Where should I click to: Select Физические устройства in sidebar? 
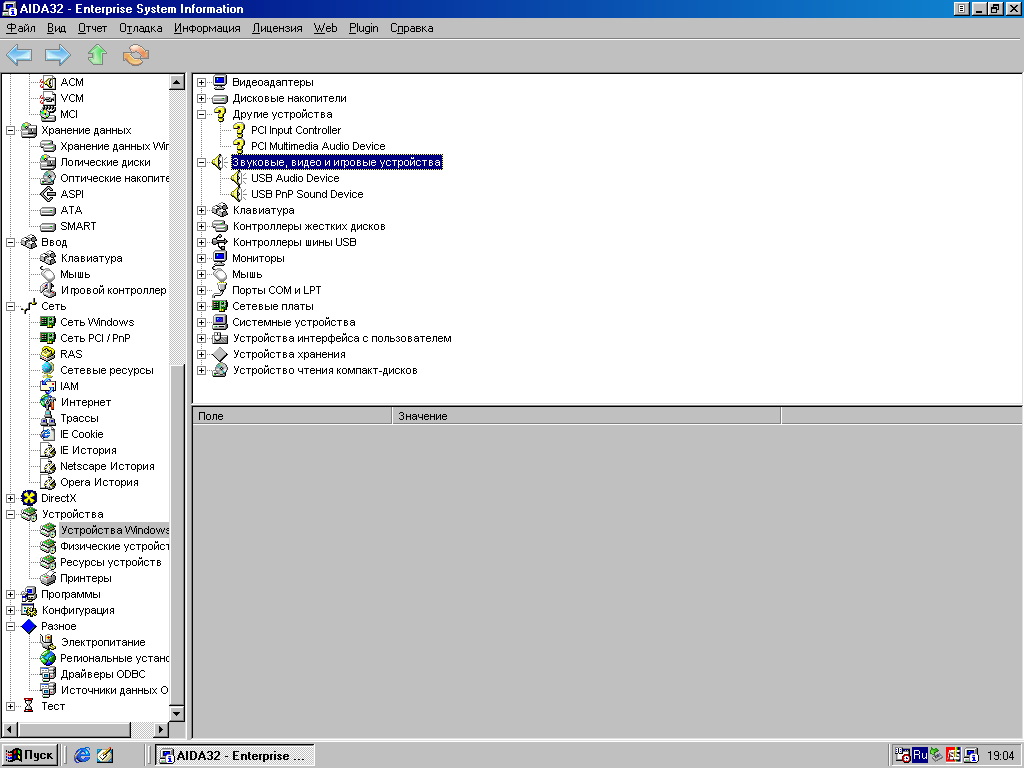pos(114,547)
